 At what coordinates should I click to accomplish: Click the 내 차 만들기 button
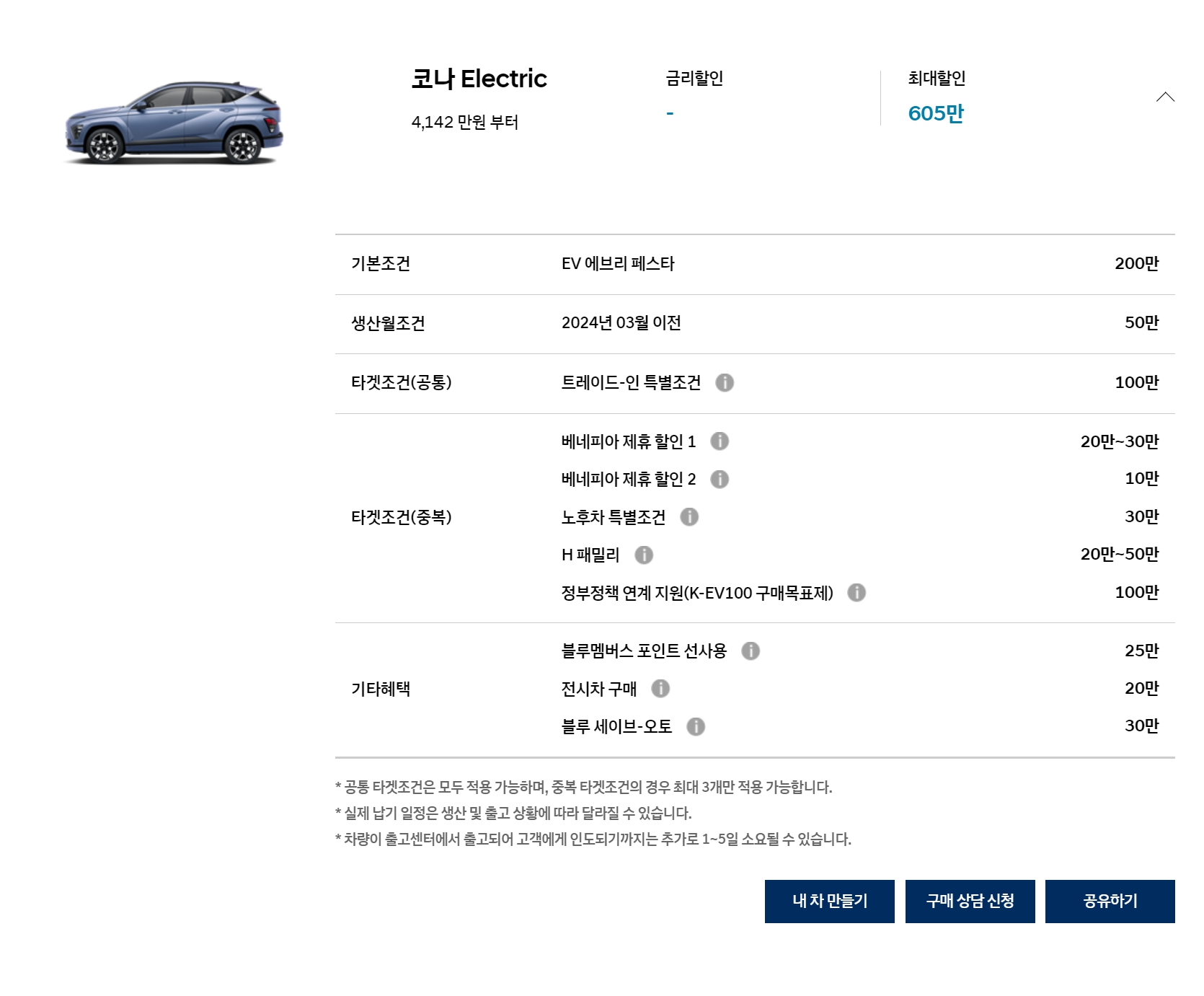pos(830,901)
